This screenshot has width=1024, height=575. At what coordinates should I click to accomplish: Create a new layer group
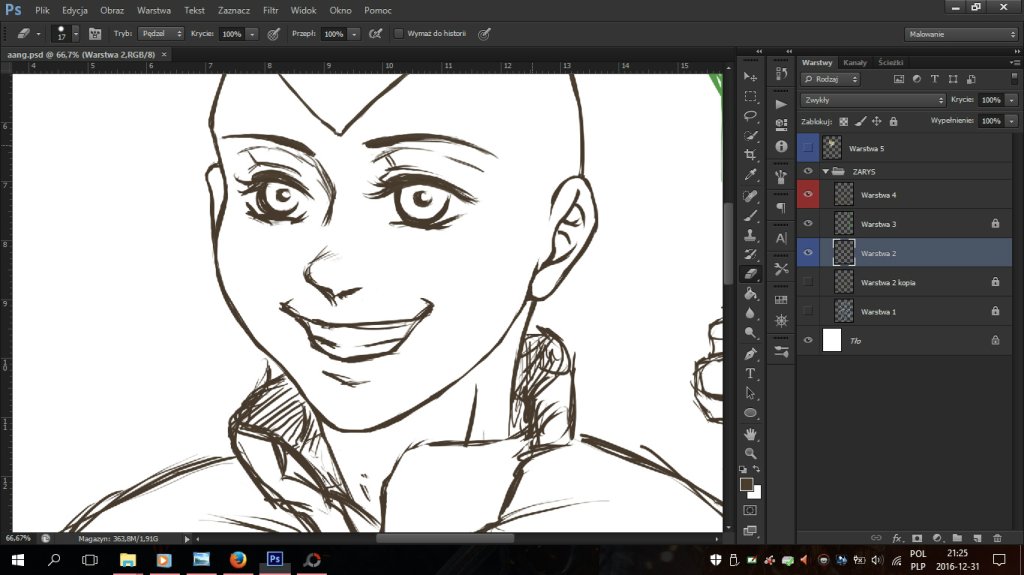pos(957,538)
